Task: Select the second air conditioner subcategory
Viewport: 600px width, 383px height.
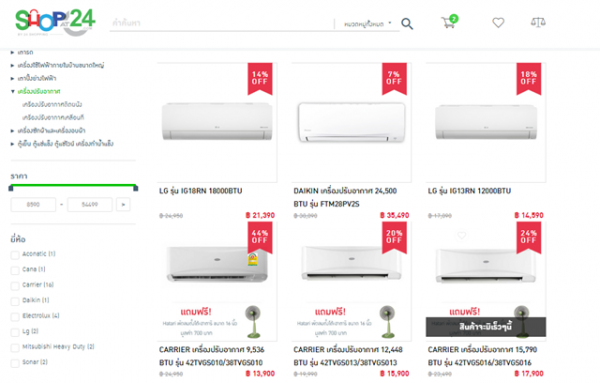Action: (53, 117)
